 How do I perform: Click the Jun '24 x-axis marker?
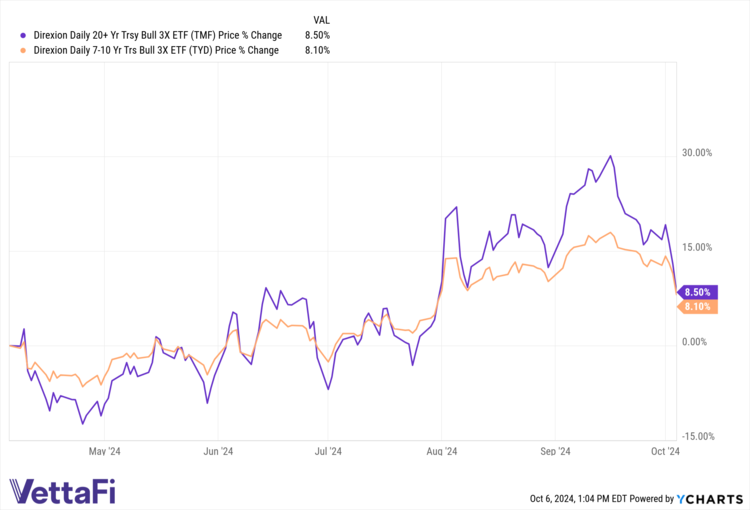tap(218, 451)
